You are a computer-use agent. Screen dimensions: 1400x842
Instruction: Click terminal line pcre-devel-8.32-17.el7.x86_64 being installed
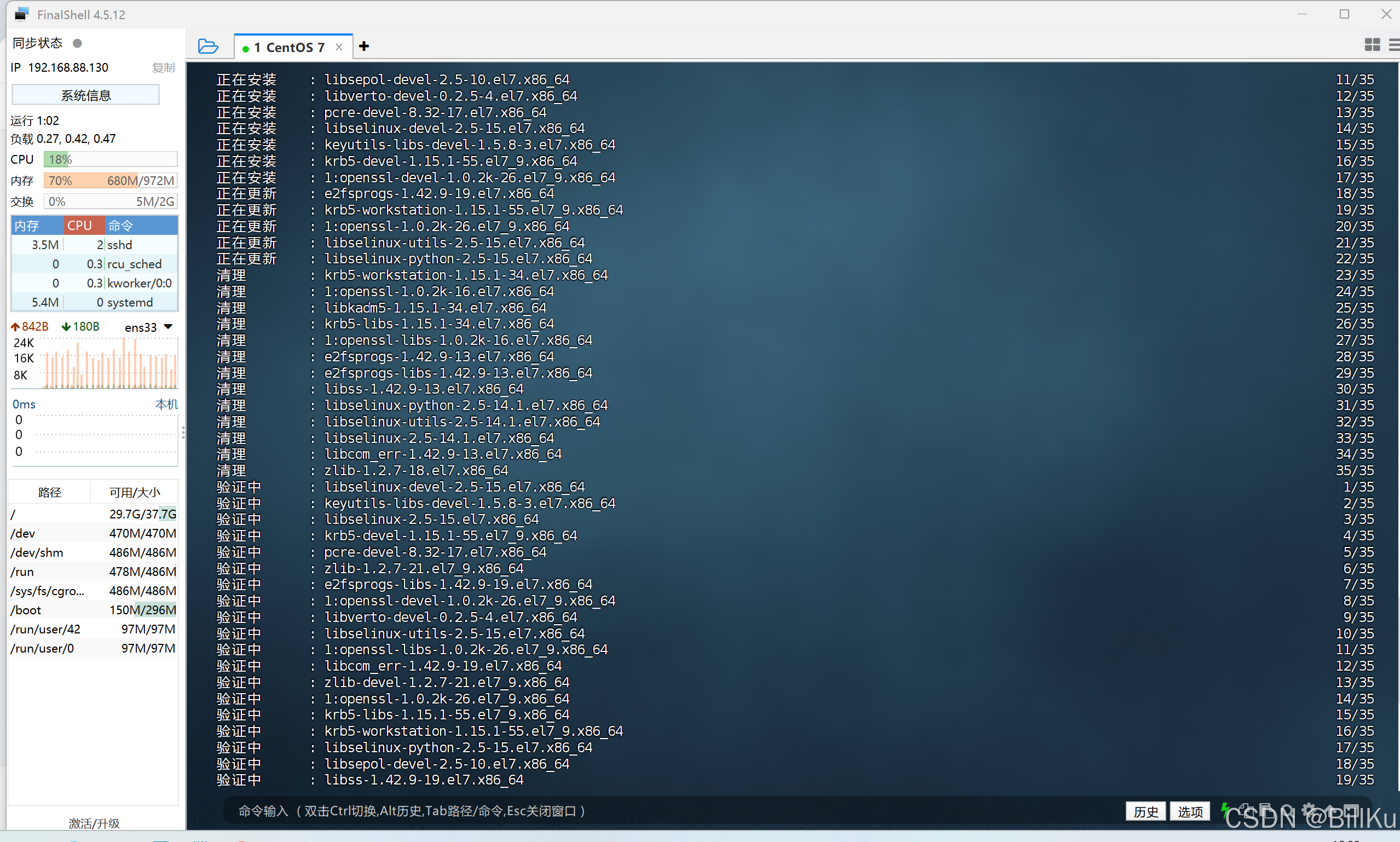(x=436, y=112)
